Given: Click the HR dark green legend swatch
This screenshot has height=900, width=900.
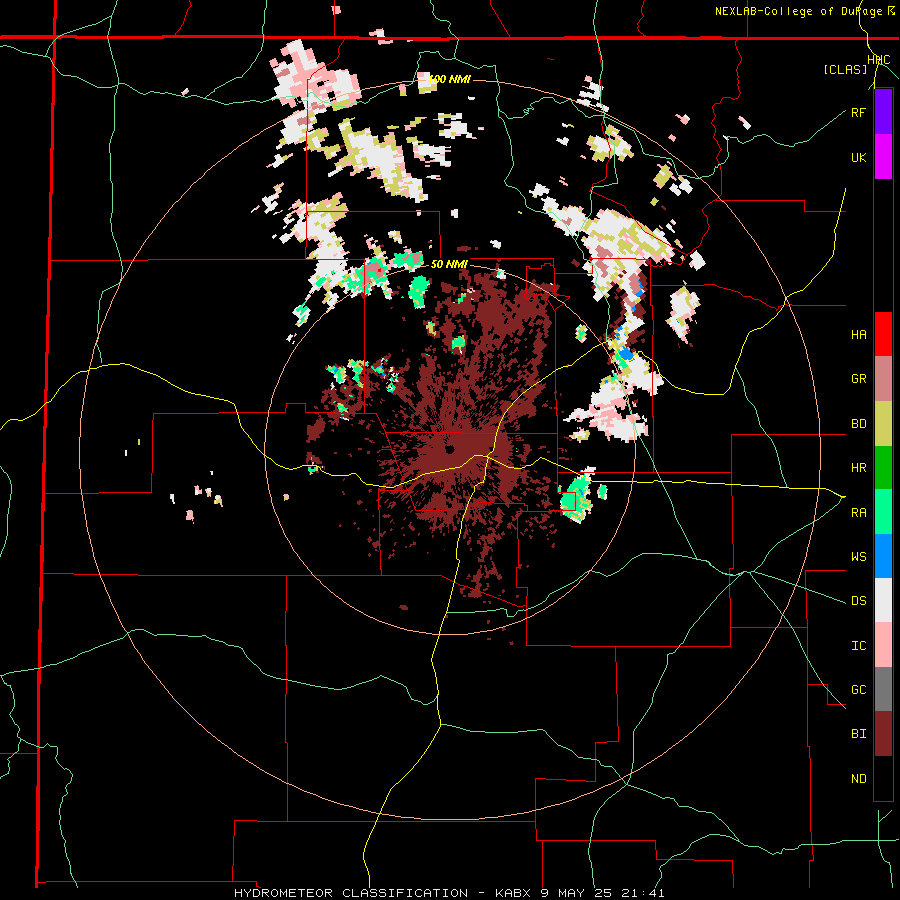Looking at the screenshot, I should pos(883,468).
